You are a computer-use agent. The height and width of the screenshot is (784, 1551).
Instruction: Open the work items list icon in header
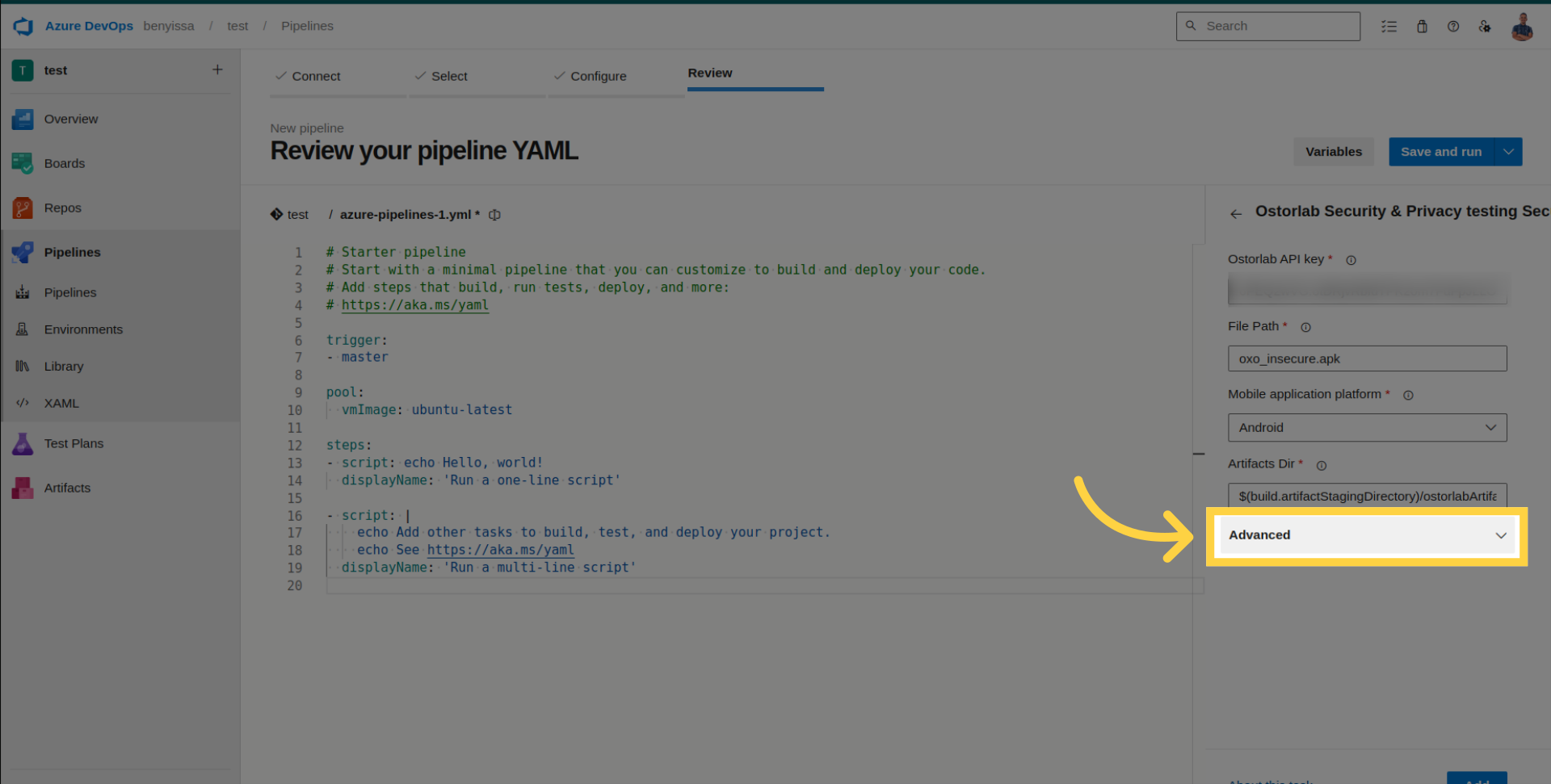(1389, 26)
